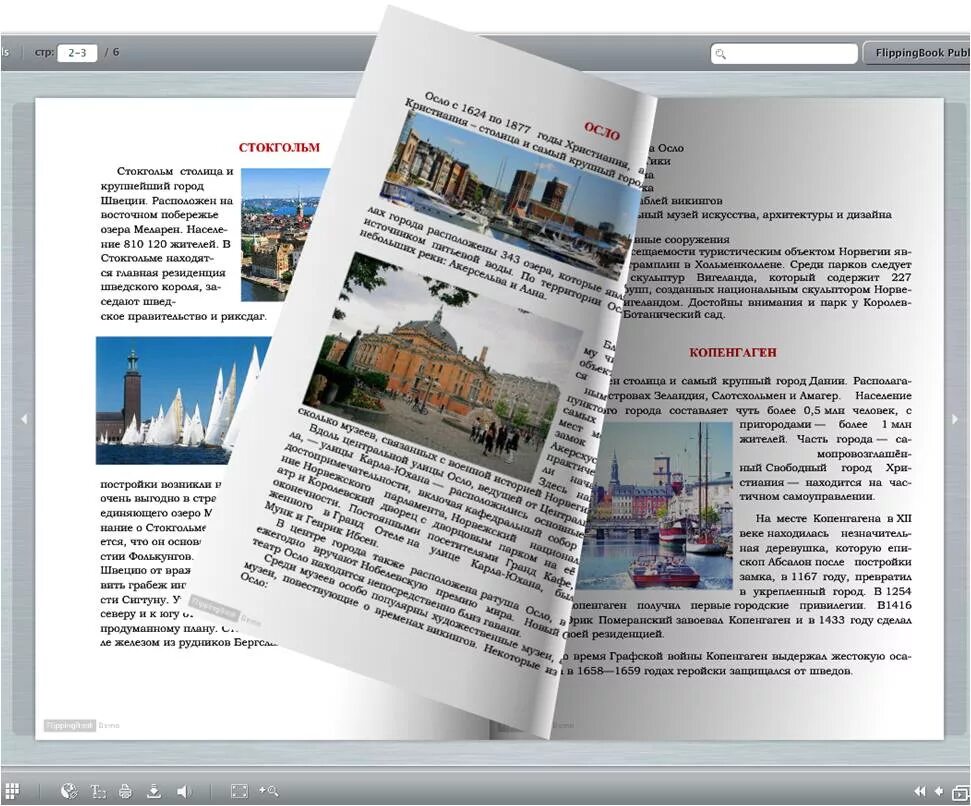The image size is (971, 806).
Task: Toggle the page flip sound
Action: pyautogui.click(x=184, y=791)
